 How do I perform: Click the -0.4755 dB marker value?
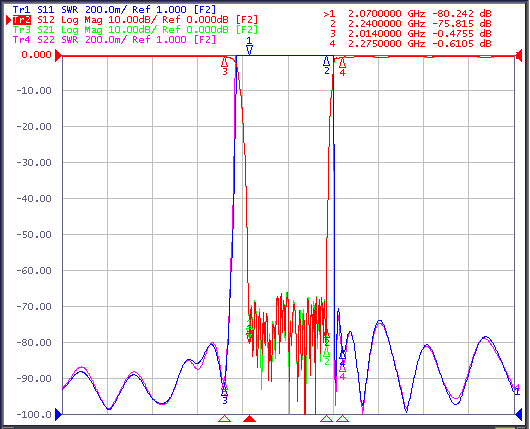(462, 34)
